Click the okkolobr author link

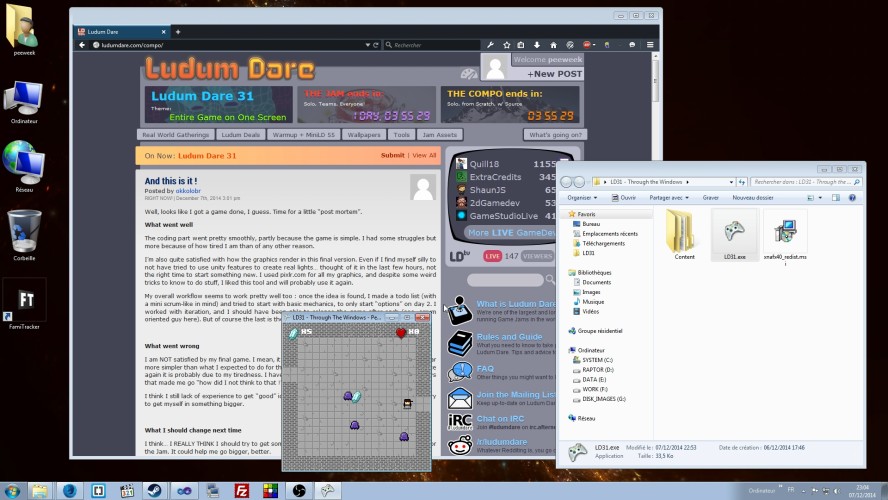(188, 191)
